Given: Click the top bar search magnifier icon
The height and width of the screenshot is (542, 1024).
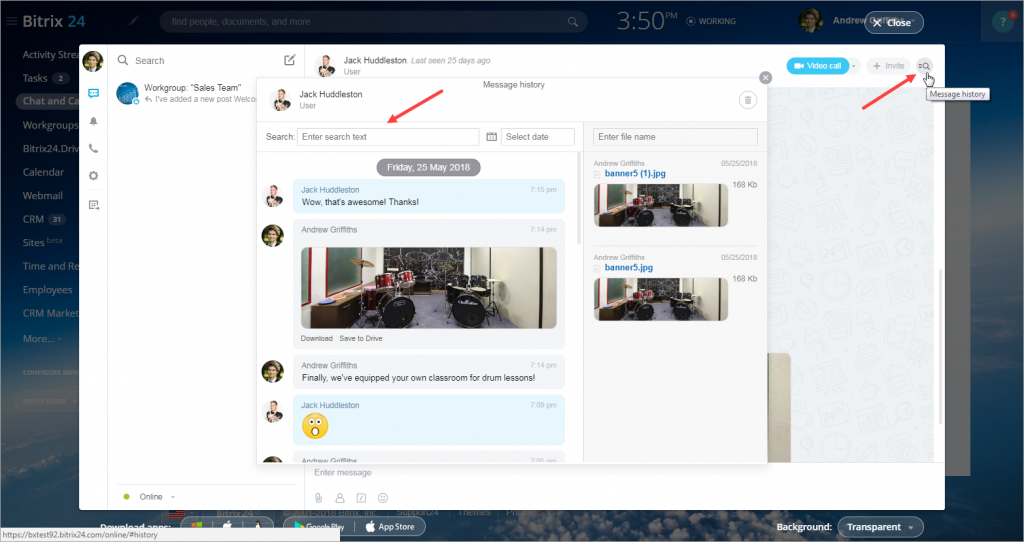Looking at the screenshot, I should [573, 22].
